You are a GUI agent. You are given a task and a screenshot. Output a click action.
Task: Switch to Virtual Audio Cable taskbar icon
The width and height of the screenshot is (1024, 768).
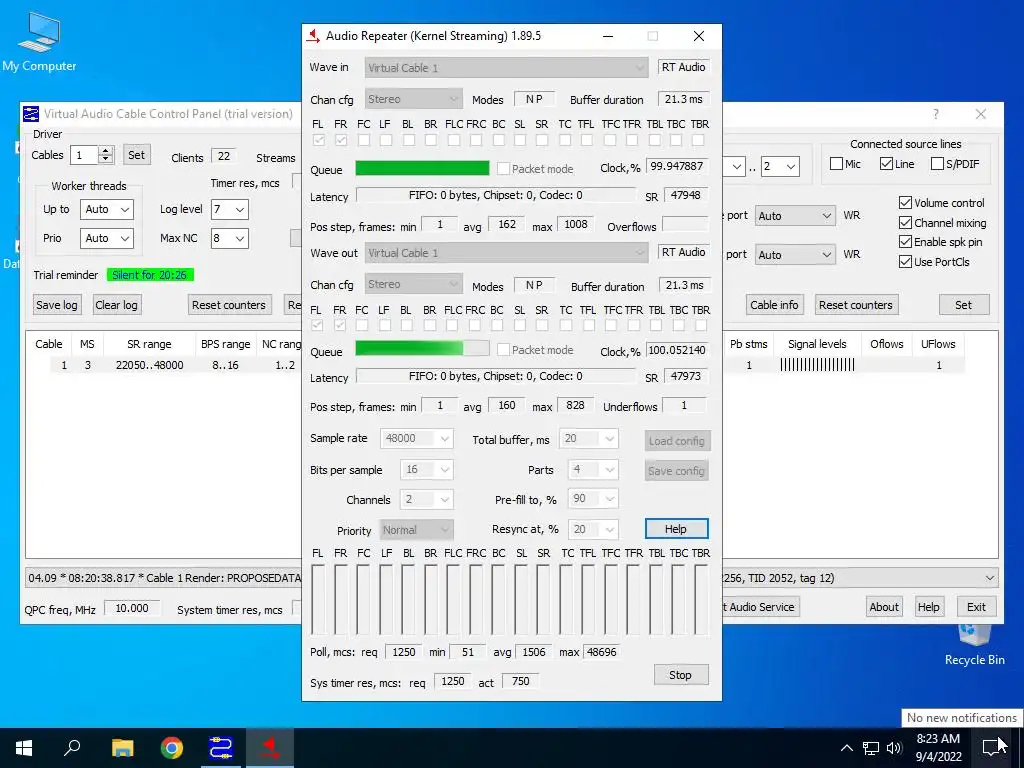(x=221, y=748)
